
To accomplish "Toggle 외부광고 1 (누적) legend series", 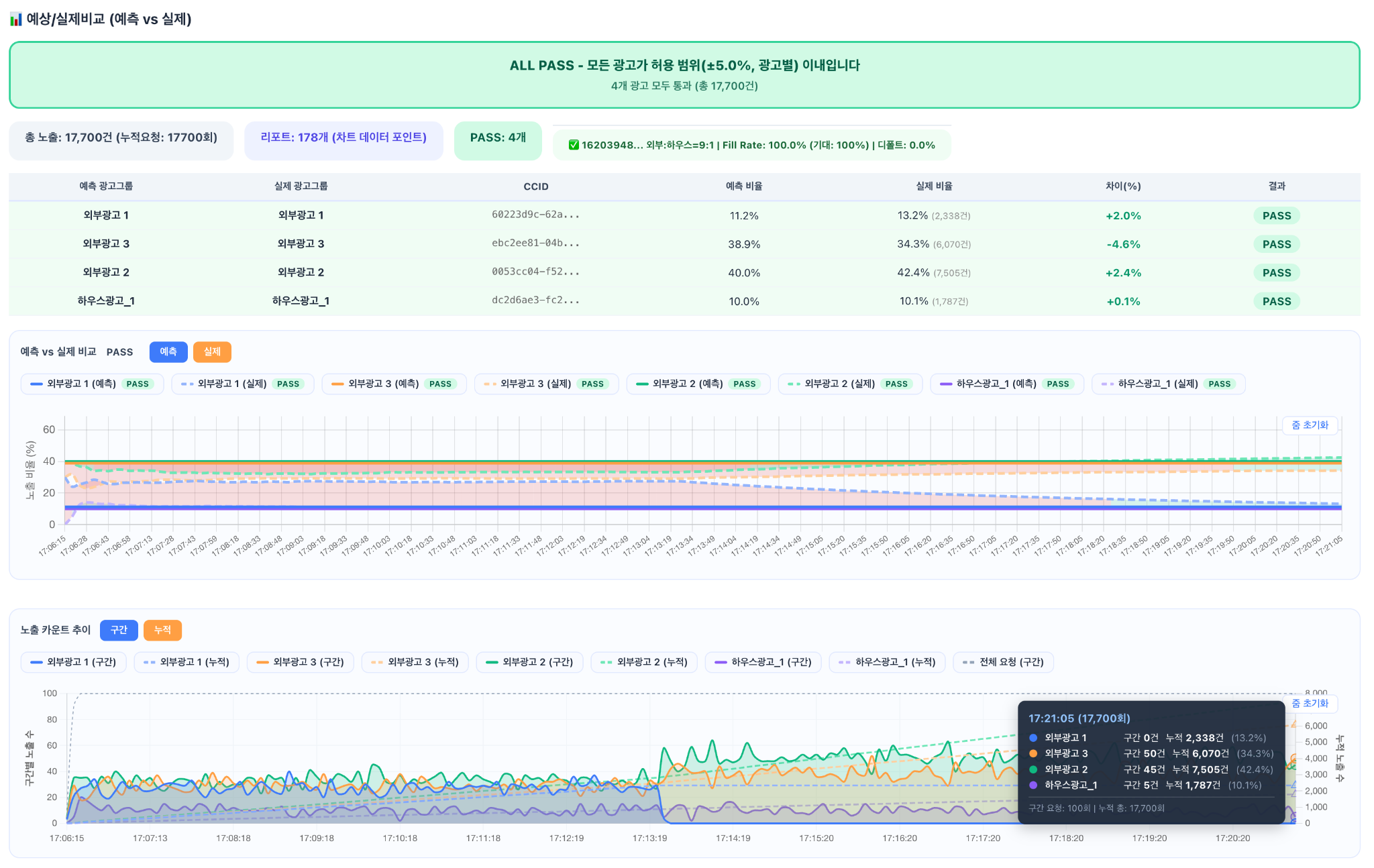I will click(x=187, y=662).
